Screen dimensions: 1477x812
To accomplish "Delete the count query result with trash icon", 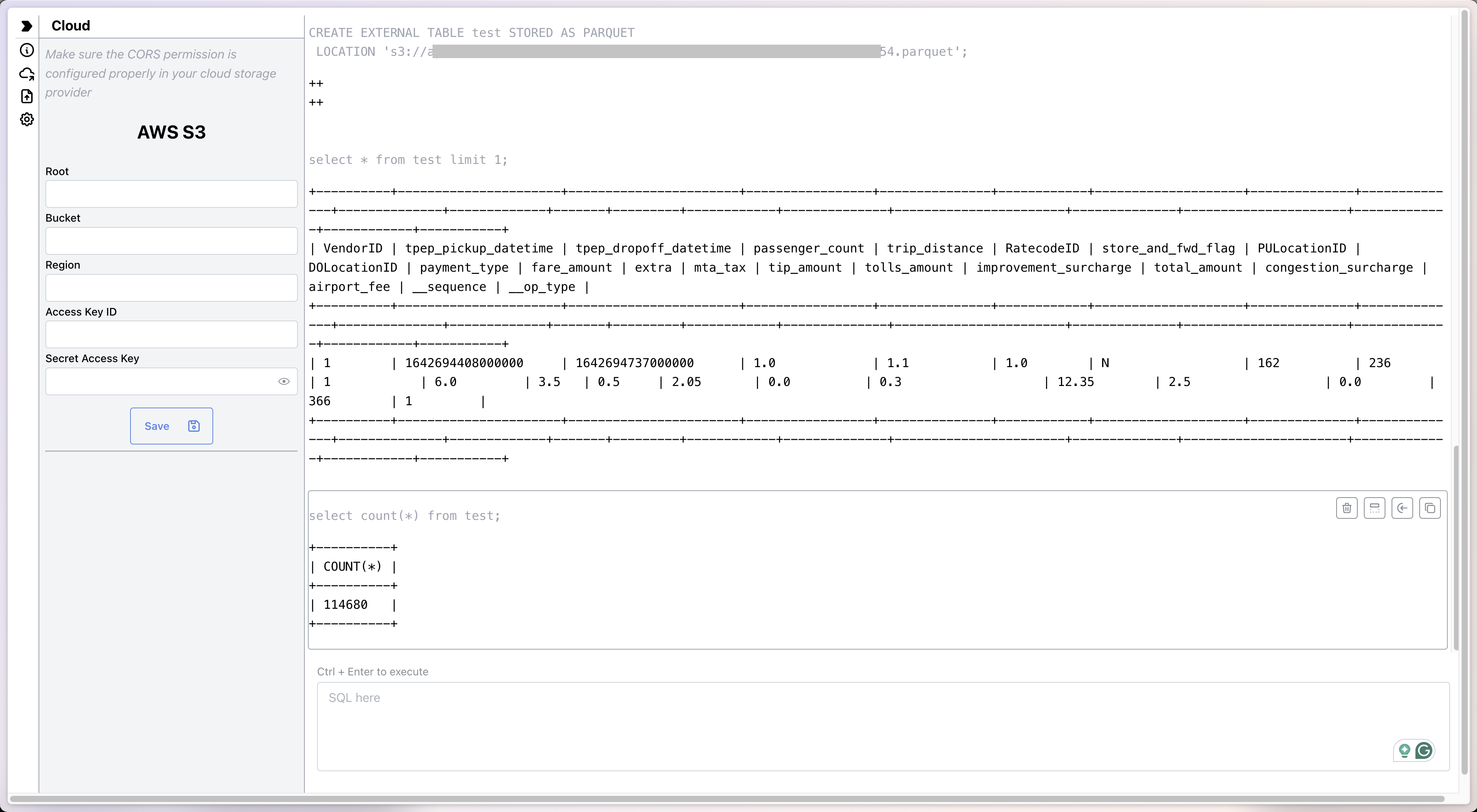I will click(1346, 508).
